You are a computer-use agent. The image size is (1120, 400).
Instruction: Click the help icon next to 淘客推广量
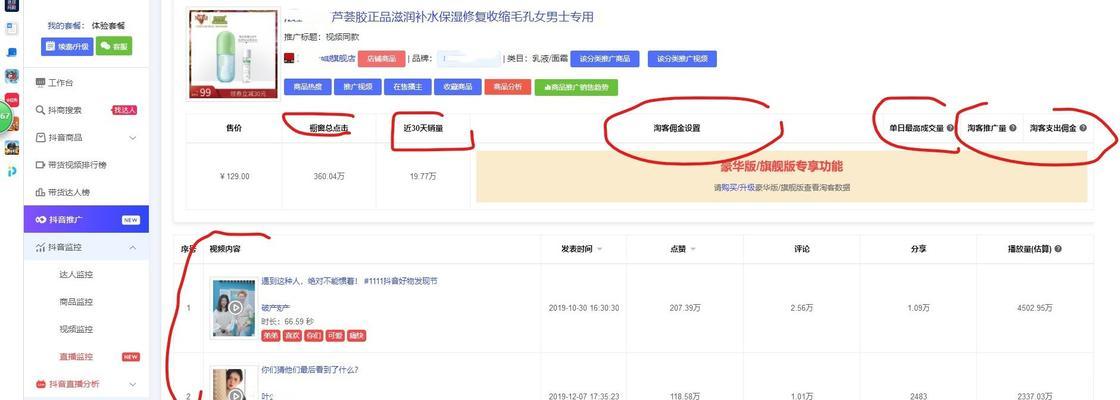point(1012,128)
